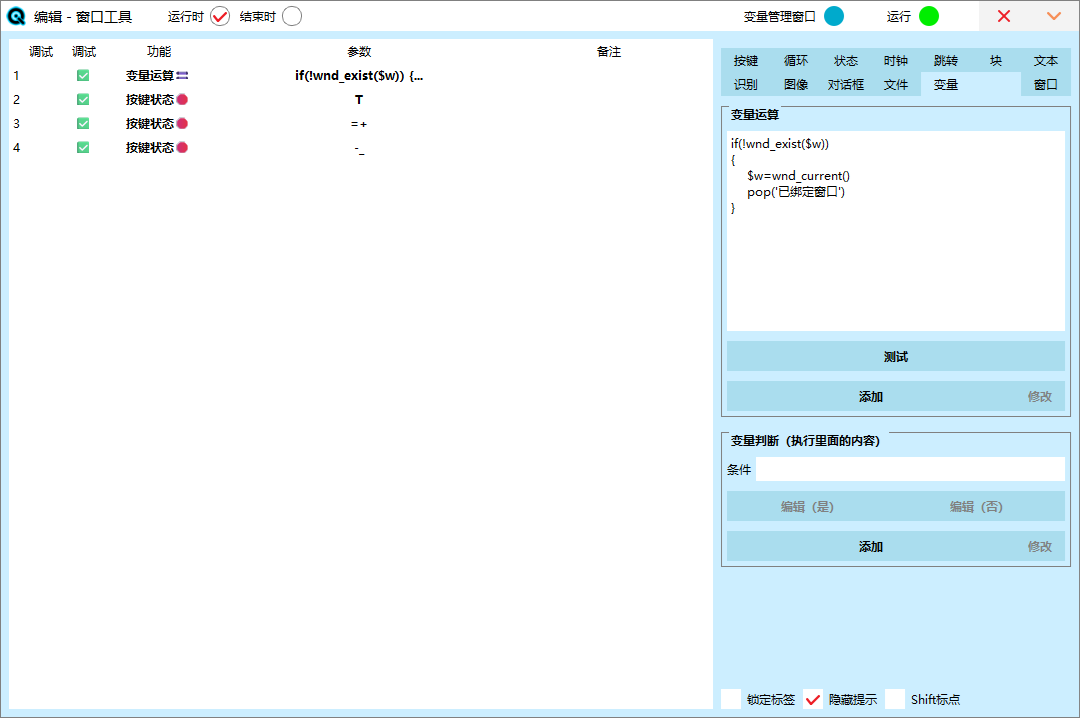Uncheck the debug checkbox for row 1
This screenshot has height=718, width=1080.
click(83, 76)
